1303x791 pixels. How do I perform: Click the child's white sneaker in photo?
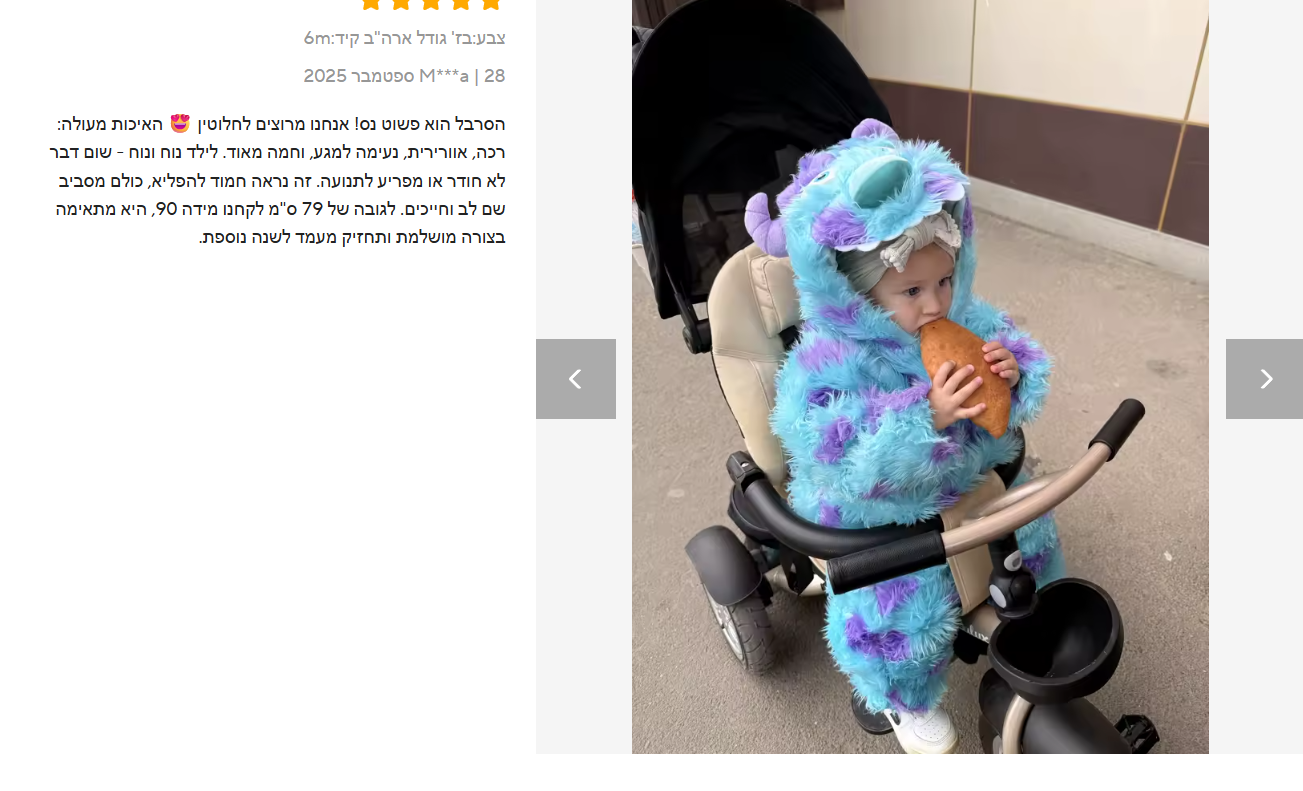tap(924, 729)
